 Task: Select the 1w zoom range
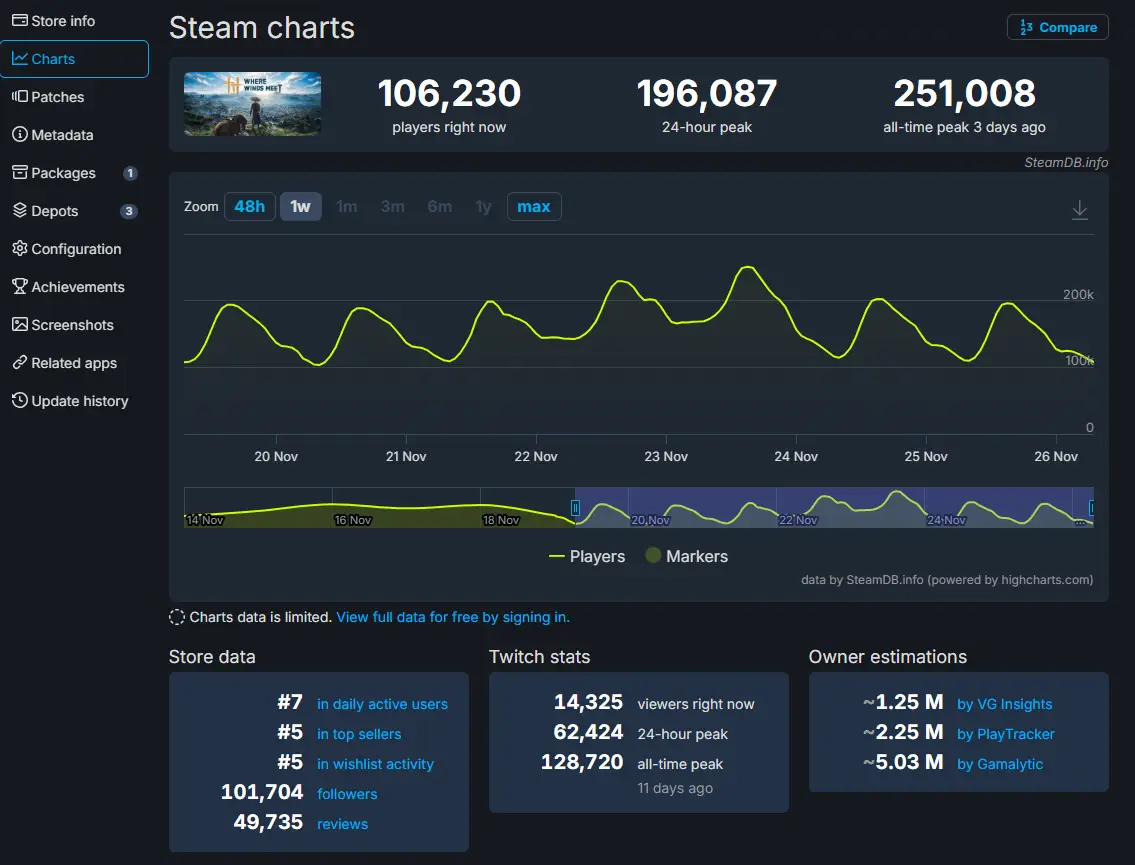point(300,207)
